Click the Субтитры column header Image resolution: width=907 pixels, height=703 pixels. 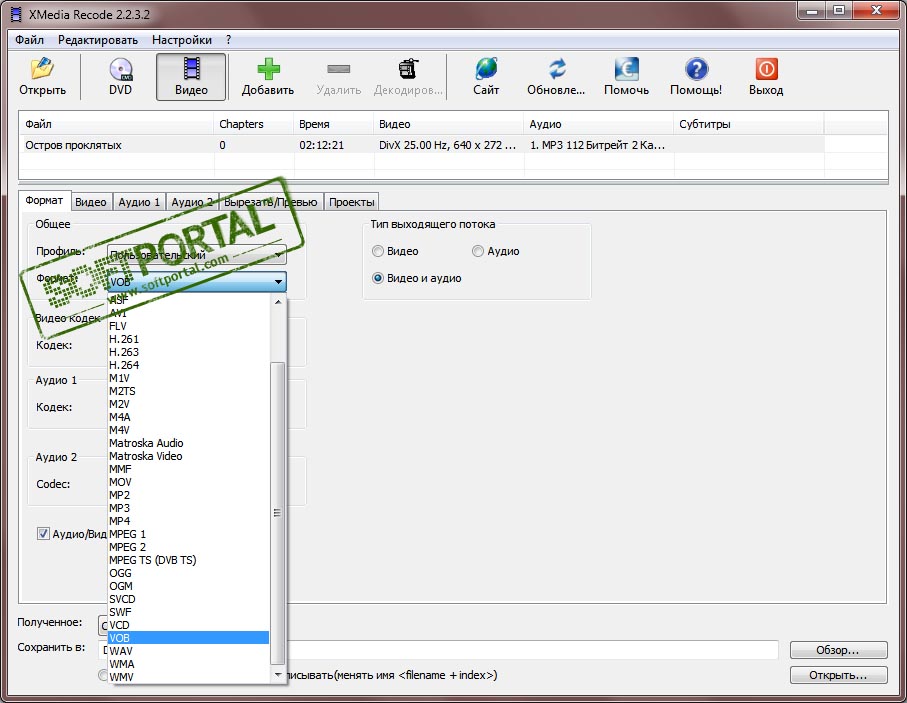click(749, 124)
